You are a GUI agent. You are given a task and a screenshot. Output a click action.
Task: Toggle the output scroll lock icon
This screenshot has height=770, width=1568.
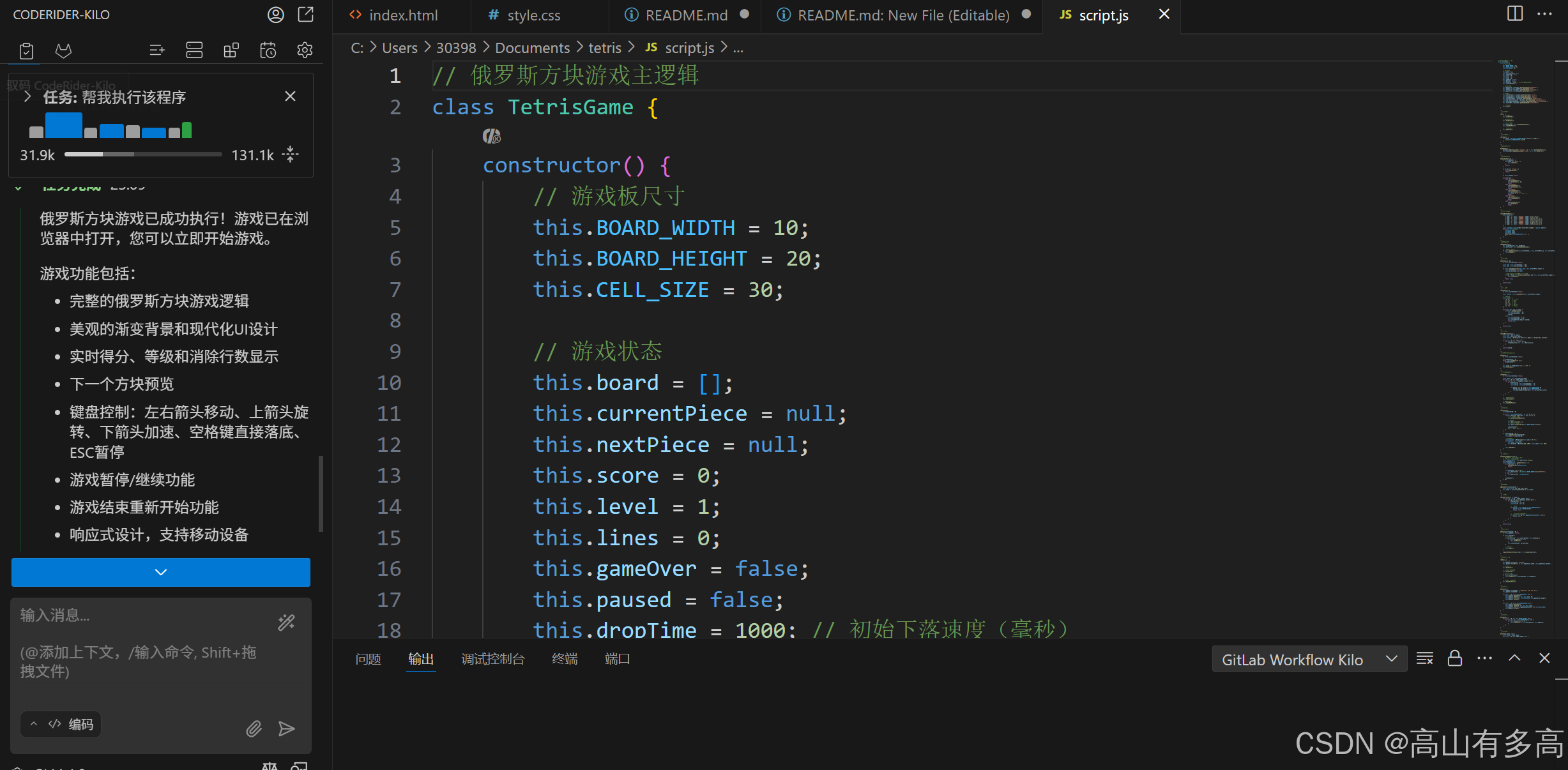click(1454, 659)
